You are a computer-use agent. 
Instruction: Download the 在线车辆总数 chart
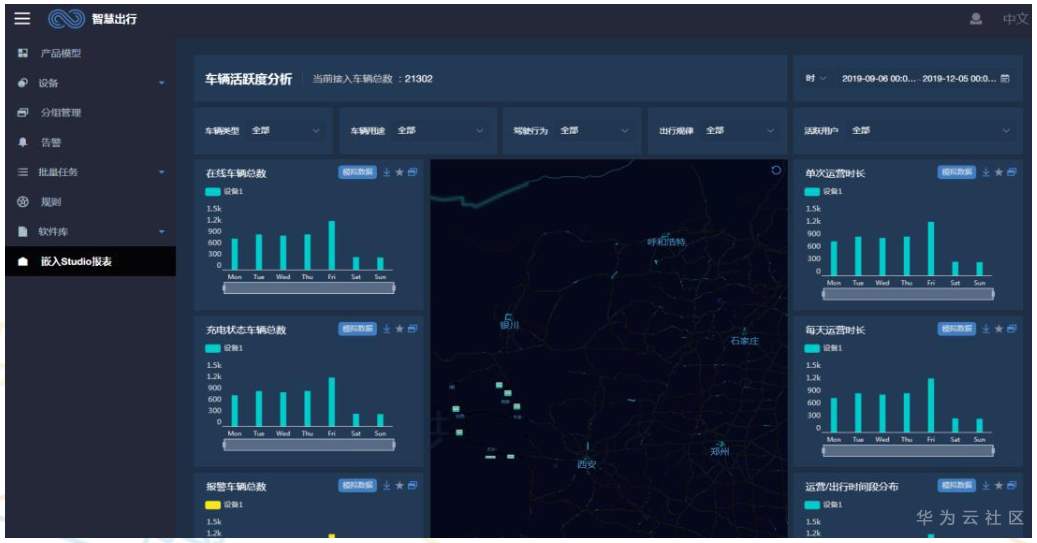(x=387, y=172)
